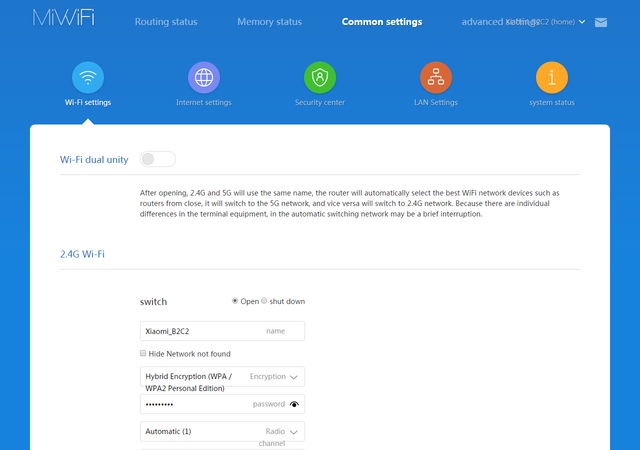Click the Internet settings label text
The height and width of the screenshot is (450, 640).
(x=204, y=102)
